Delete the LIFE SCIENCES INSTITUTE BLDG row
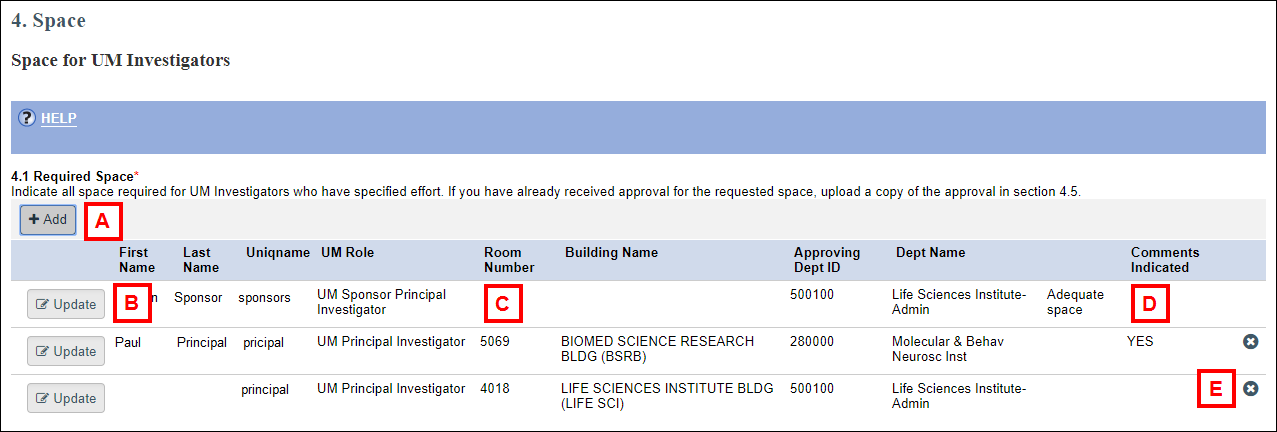 [x=1250, y=388]
